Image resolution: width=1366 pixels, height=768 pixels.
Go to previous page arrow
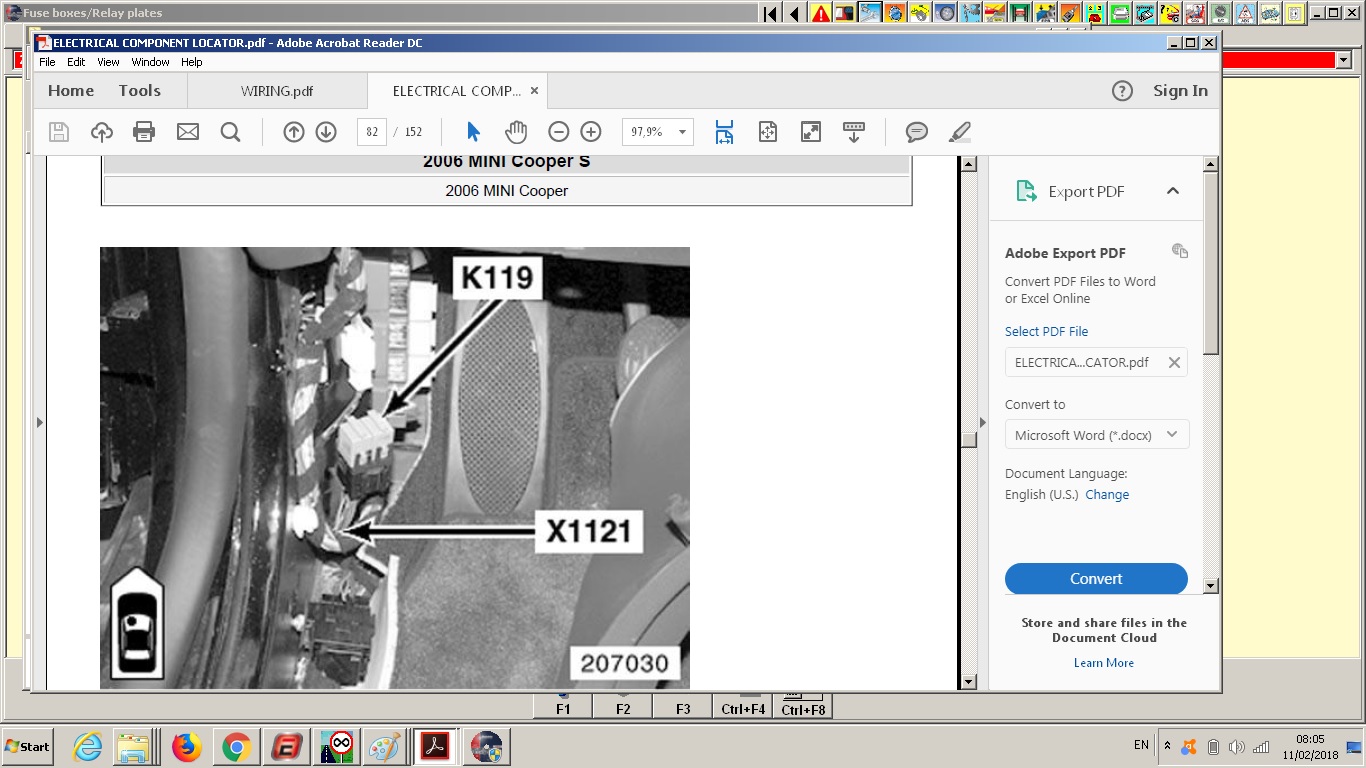(293, 132)
